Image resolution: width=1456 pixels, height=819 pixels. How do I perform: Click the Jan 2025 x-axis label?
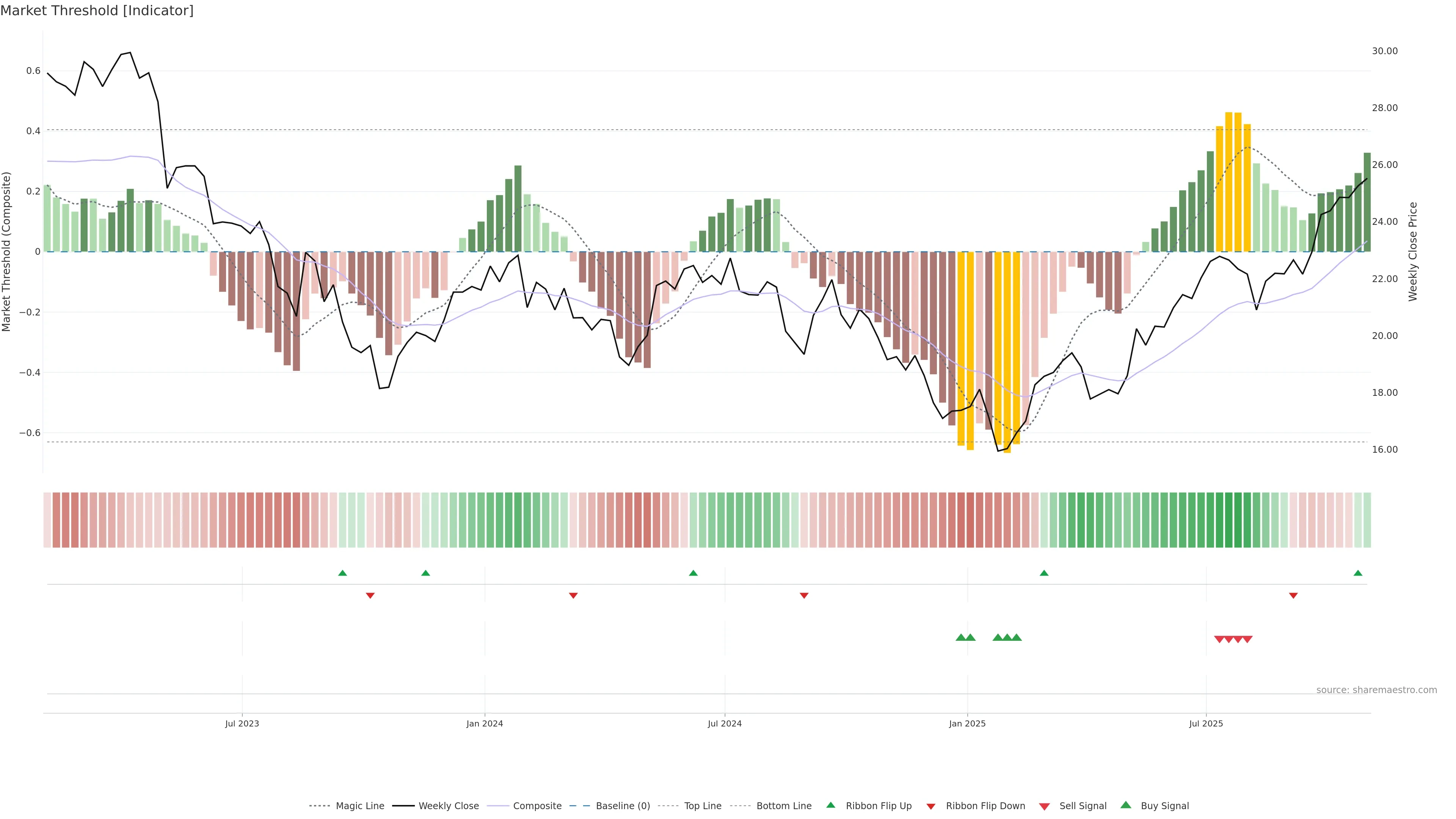(x=967, y=723)
